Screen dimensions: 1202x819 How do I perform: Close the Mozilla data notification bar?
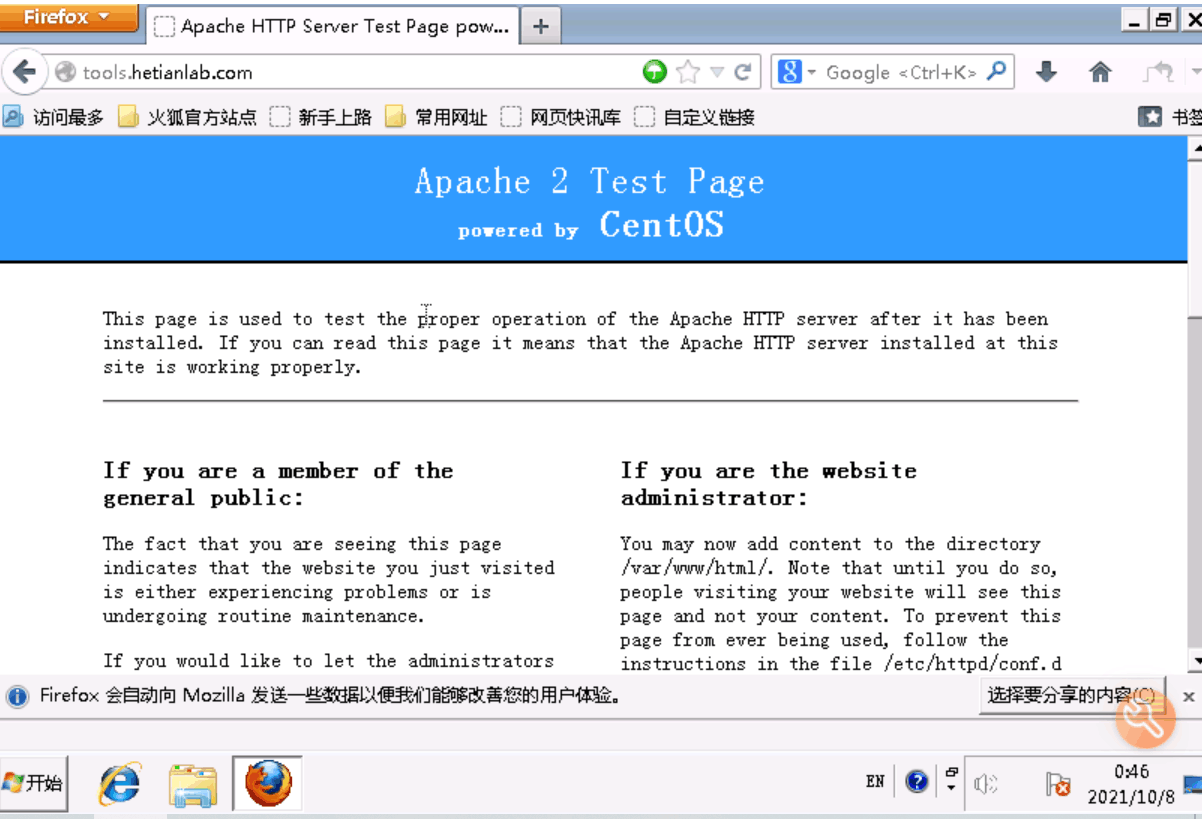pyautogui.click(x=1188, y=696)
